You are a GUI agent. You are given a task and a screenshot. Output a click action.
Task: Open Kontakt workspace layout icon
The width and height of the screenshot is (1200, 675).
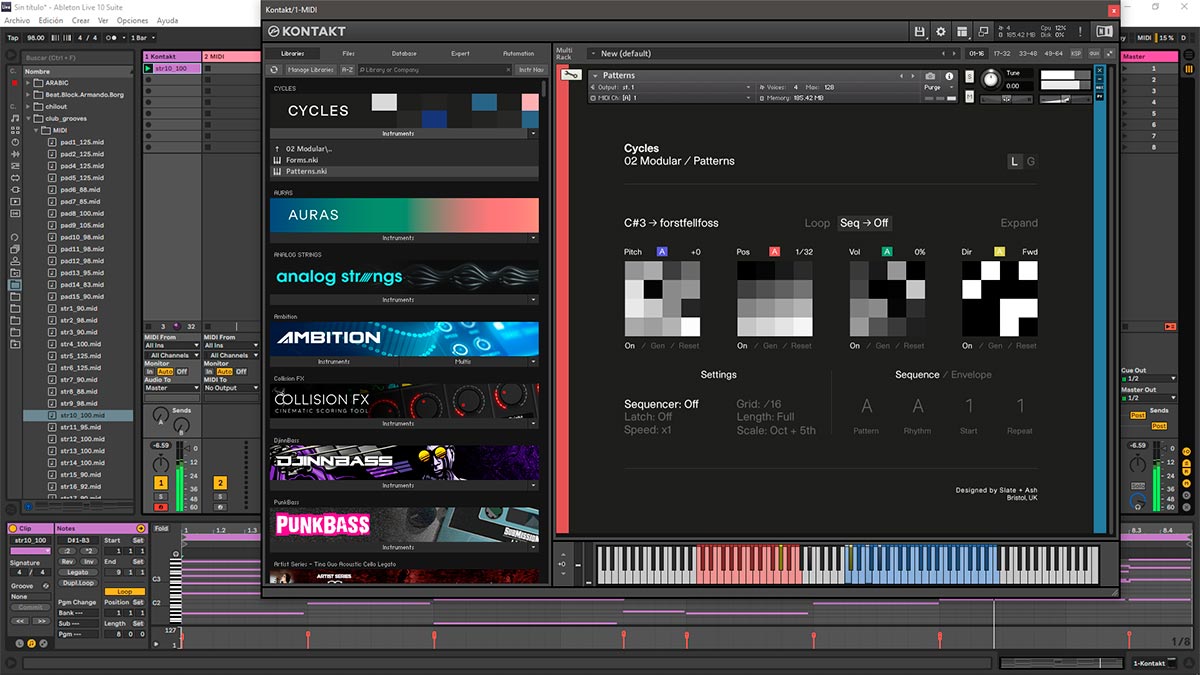(x=962, y=32)
